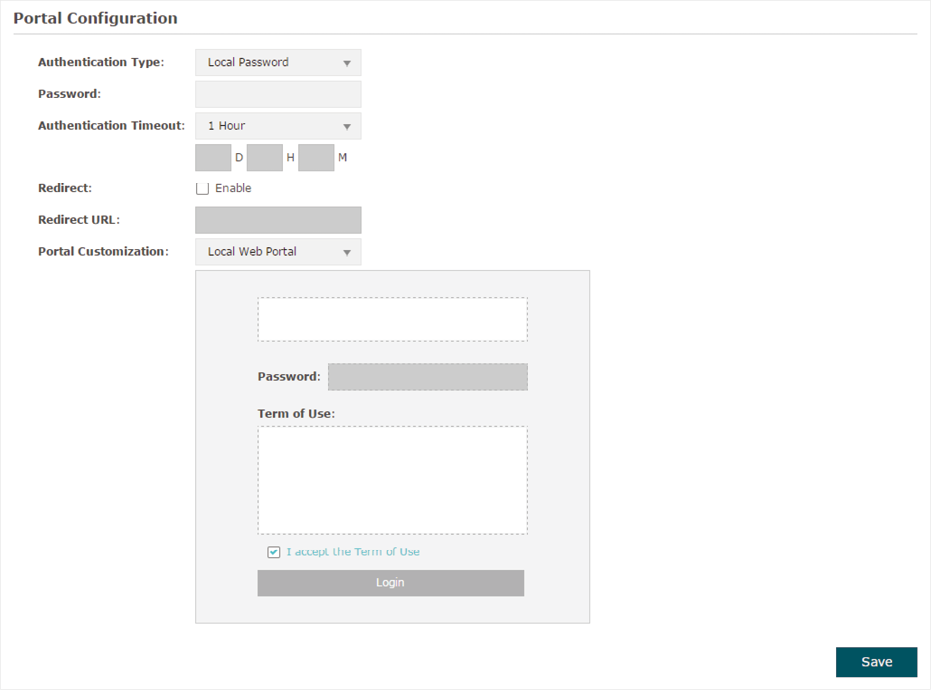The width and height of the screenshot is (931, 690).
Task: Click the 'I accept the Term of Use' text
Action: point(353,552)
